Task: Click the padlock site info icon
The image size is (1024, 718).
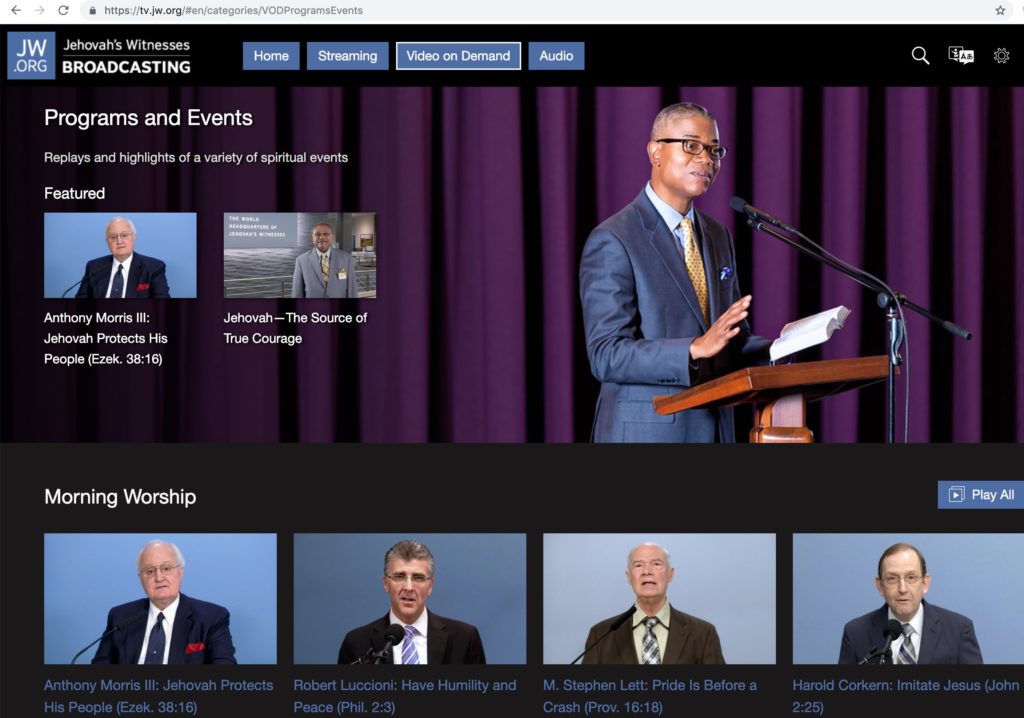Action: coord(92,10)
